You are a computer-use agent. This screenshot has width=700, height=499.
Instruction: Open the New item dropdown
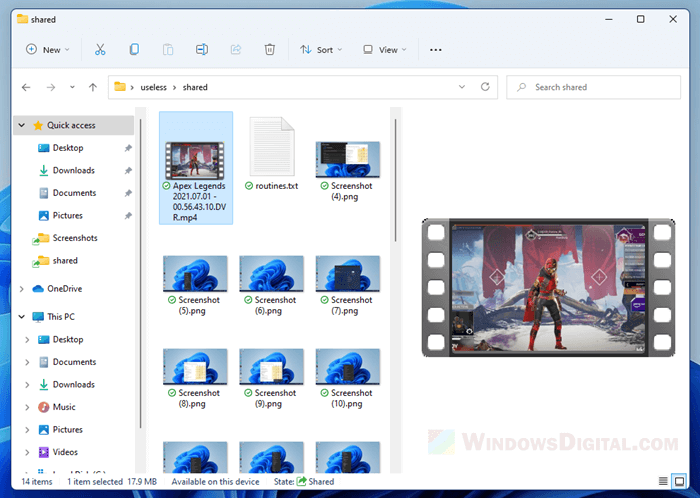(47, 50)
